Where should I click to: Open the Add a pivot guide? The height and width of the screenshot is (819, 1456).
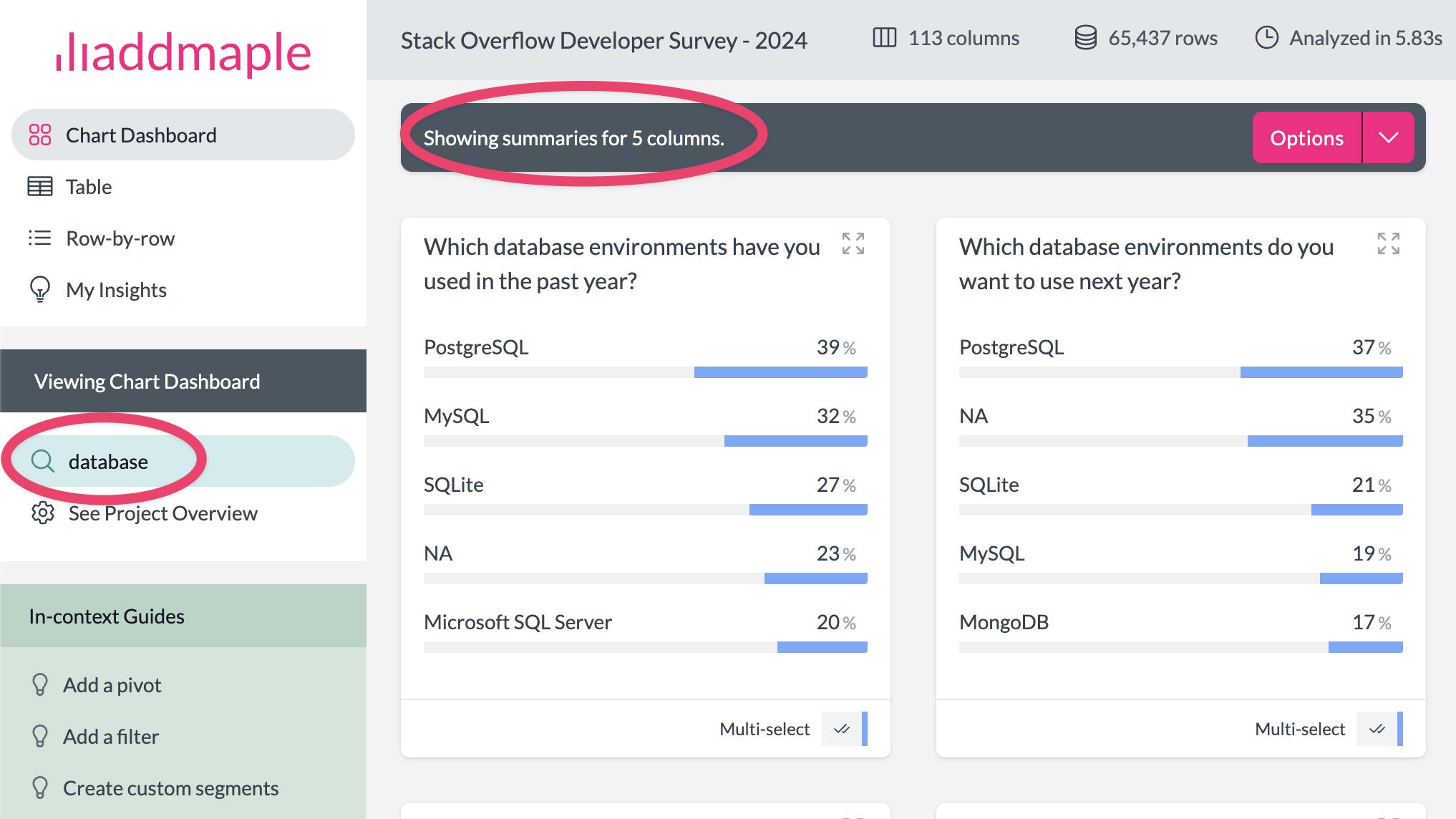(x=112, y=684)
